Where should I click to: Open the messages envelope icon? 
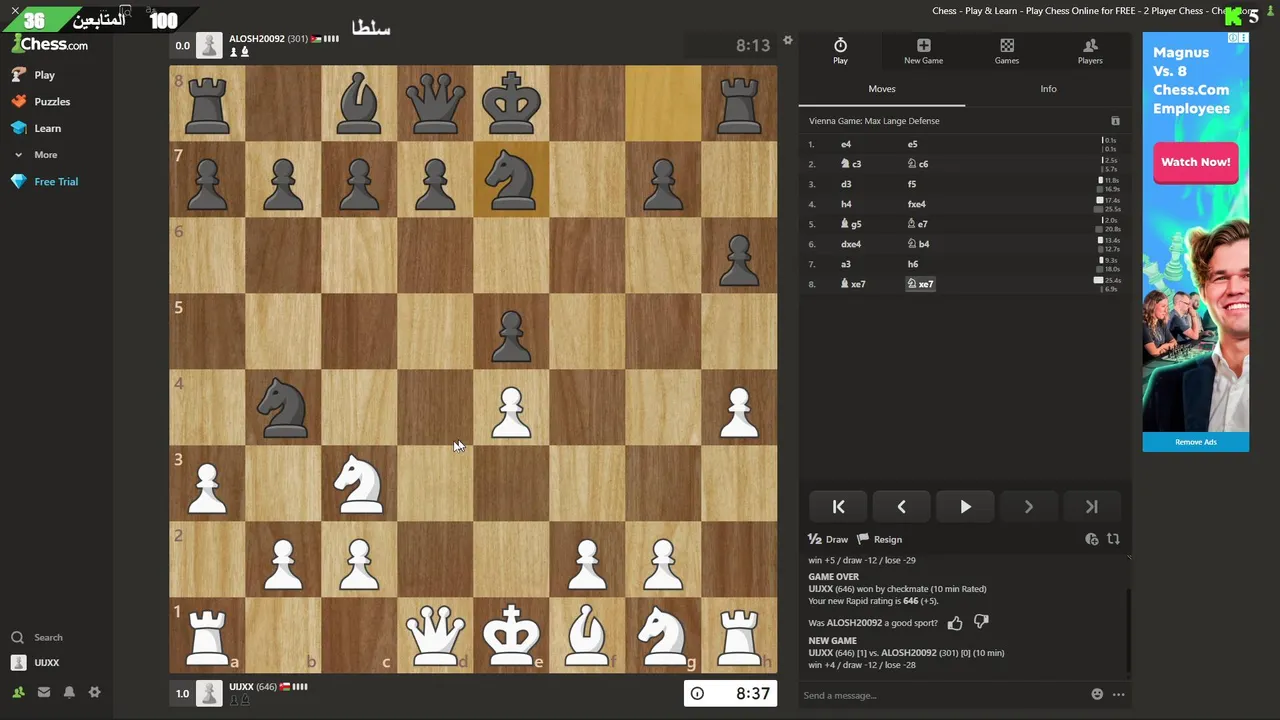click(x=44, y=692)
